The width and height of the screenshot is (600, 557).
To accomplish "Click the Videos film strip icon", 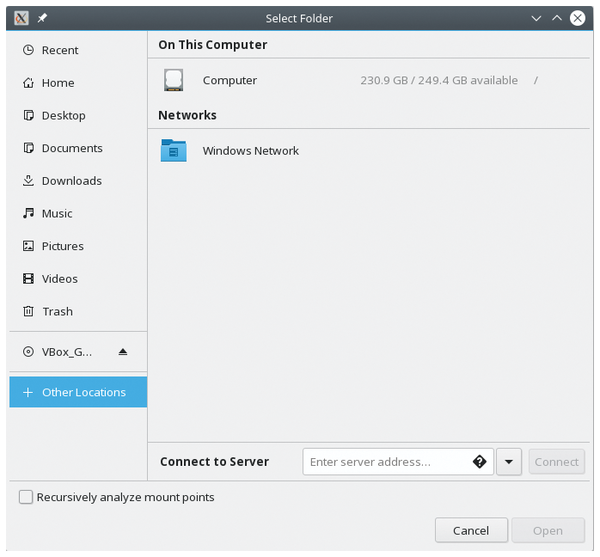I will [x=28, y=278].
